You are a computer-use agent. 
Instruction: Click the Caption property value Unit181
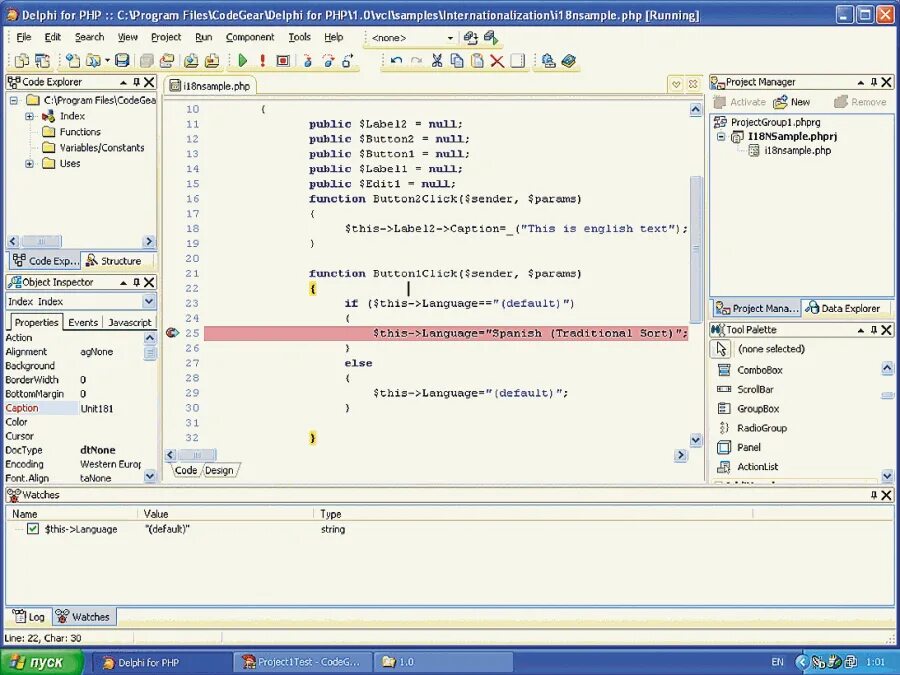click(x=96, y=409)
